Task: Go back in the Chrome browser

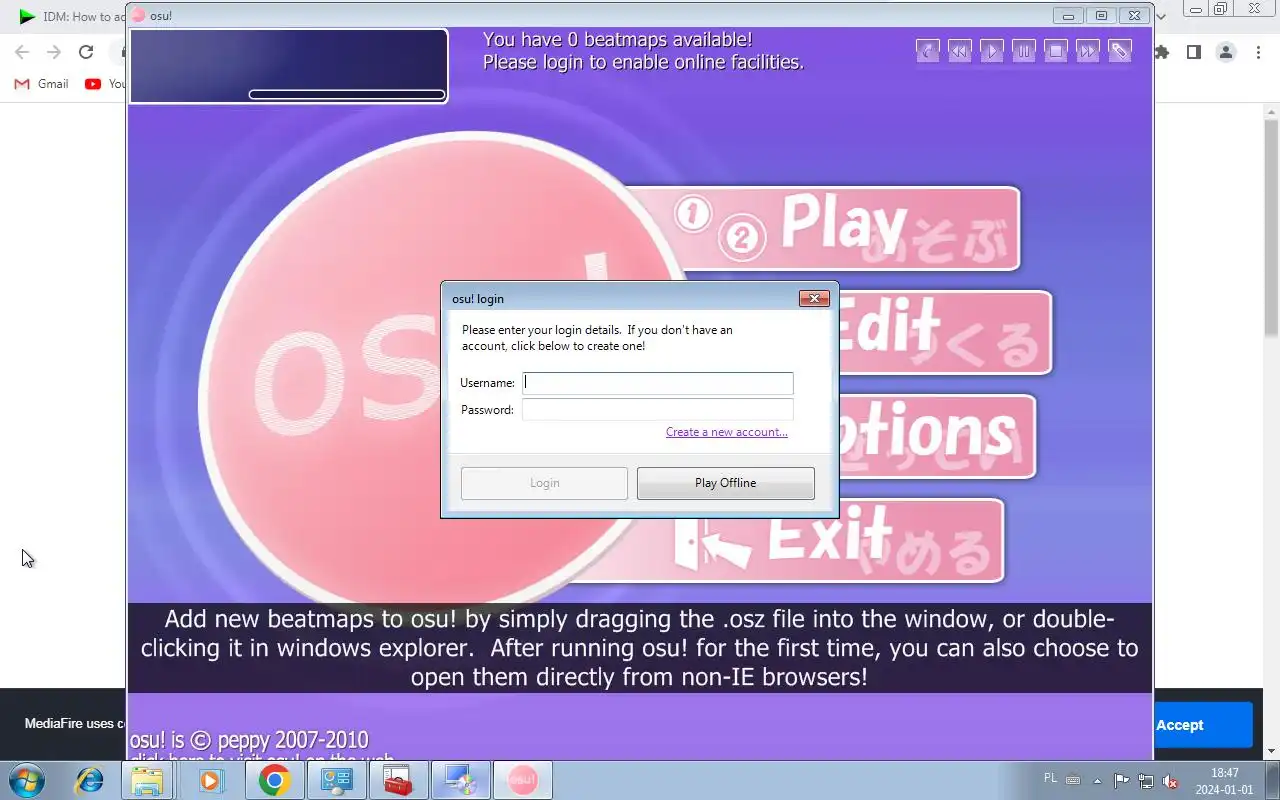Action: (x=22, y=52)
